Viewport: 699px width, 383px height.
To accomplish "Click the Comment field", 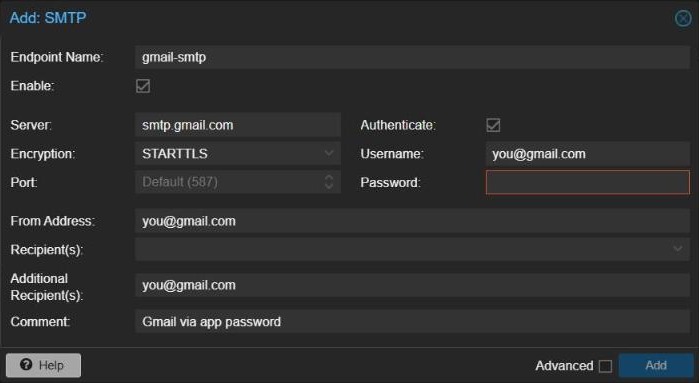I will 412,322.
